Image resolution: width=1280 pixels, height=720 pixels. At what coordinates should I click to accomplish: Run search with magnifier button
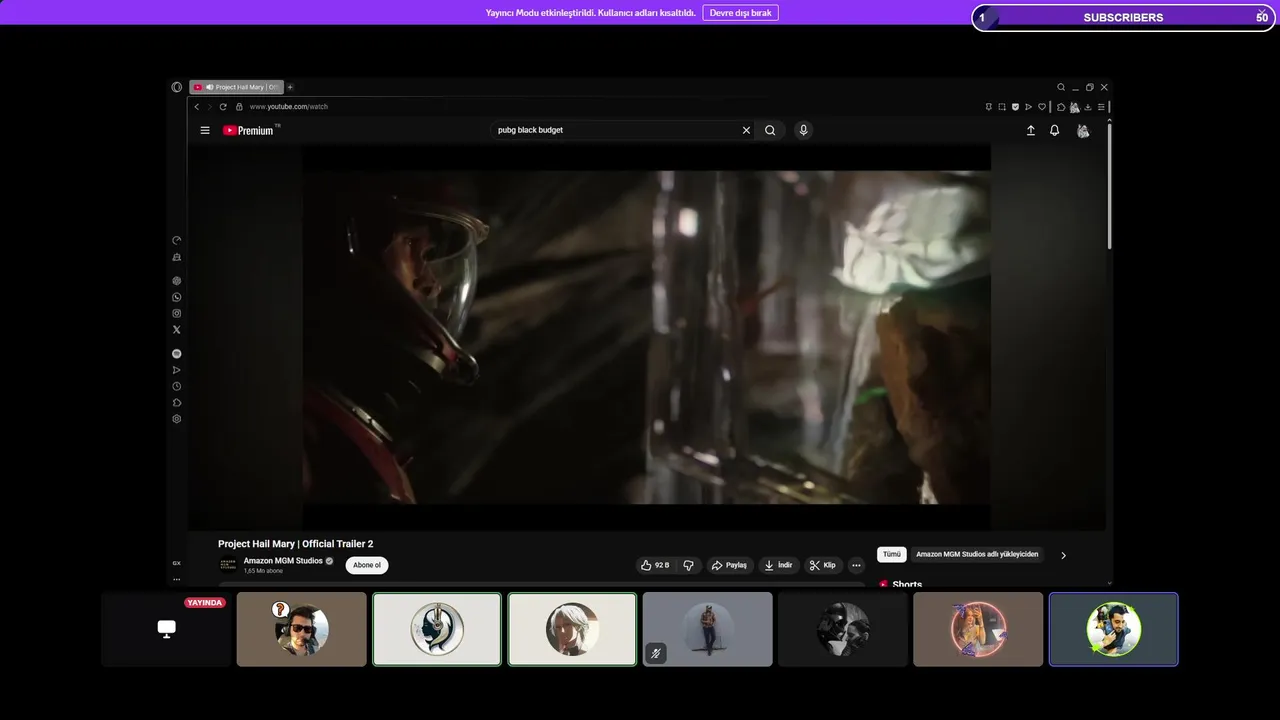click(x=770, y=130)
